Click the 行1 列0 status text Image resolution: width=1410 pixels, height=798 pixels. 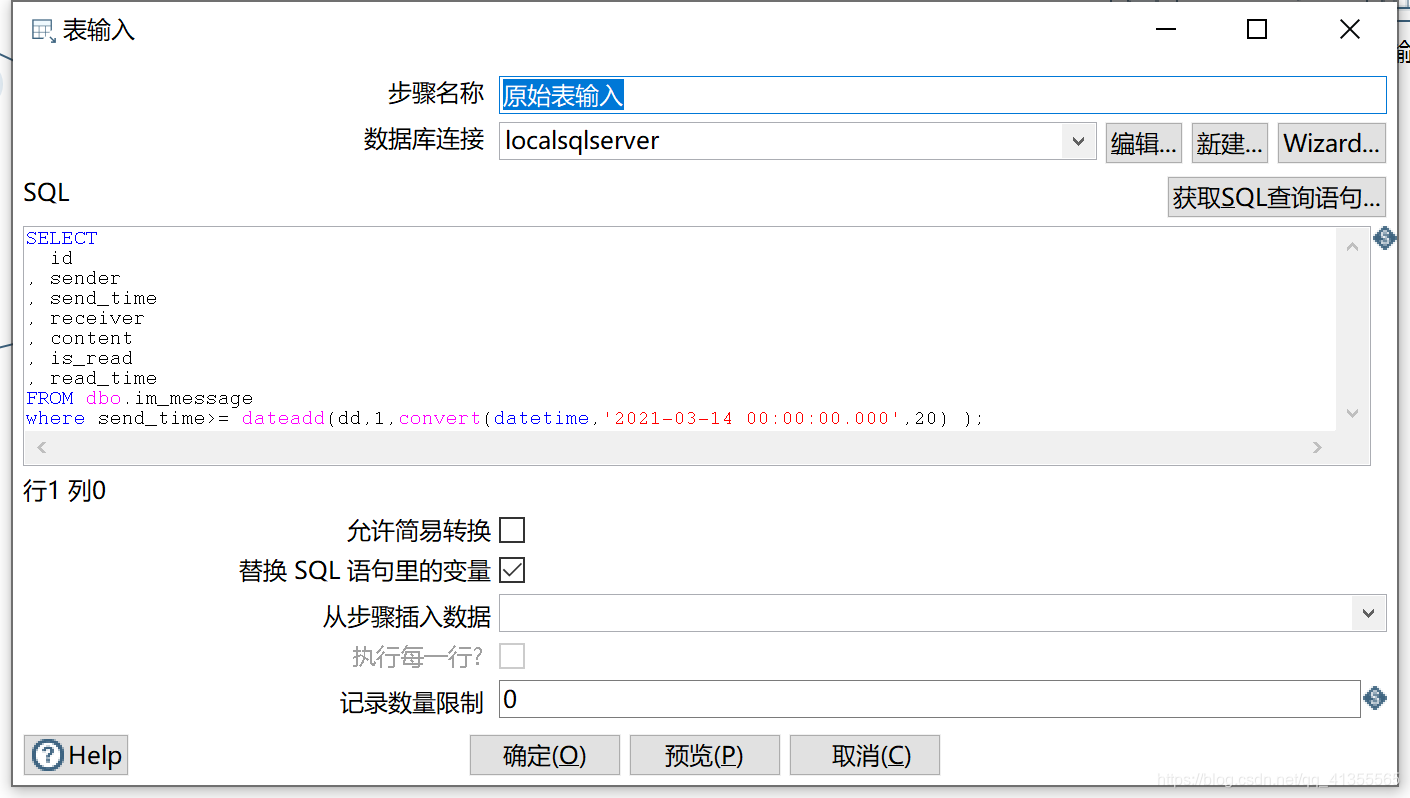[x=64, y=491]
